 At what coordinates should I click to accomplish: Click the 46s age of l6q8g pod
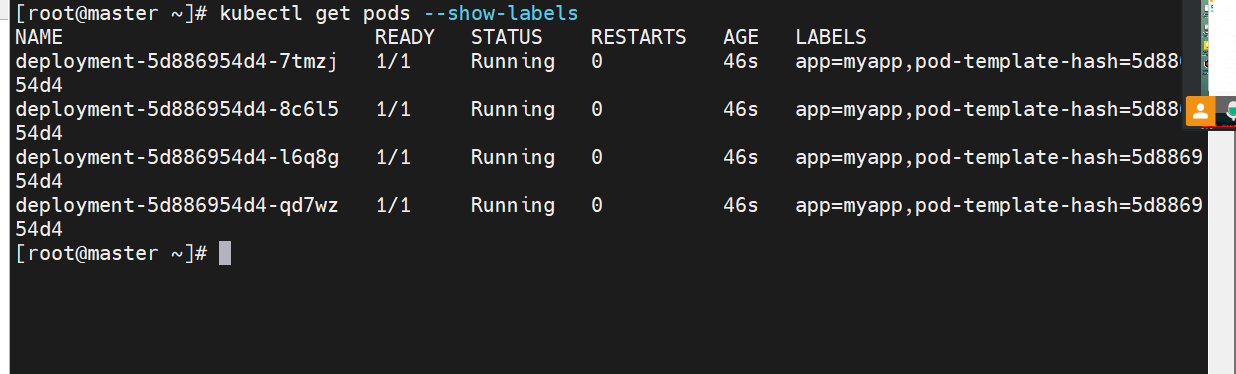(x=741, y=157)
